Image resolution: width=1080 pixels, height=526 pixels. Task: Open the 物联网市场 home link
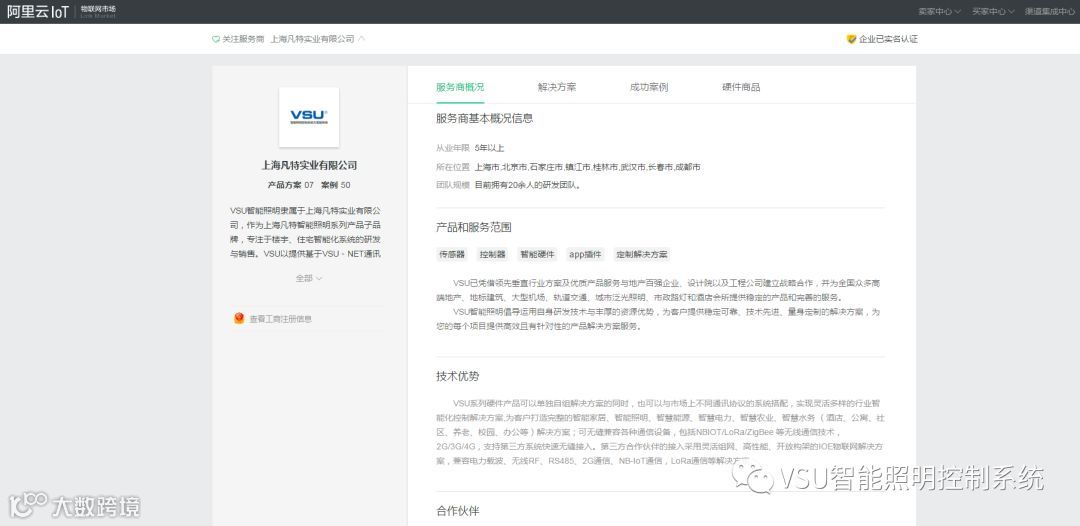click(x=98, y=11)
